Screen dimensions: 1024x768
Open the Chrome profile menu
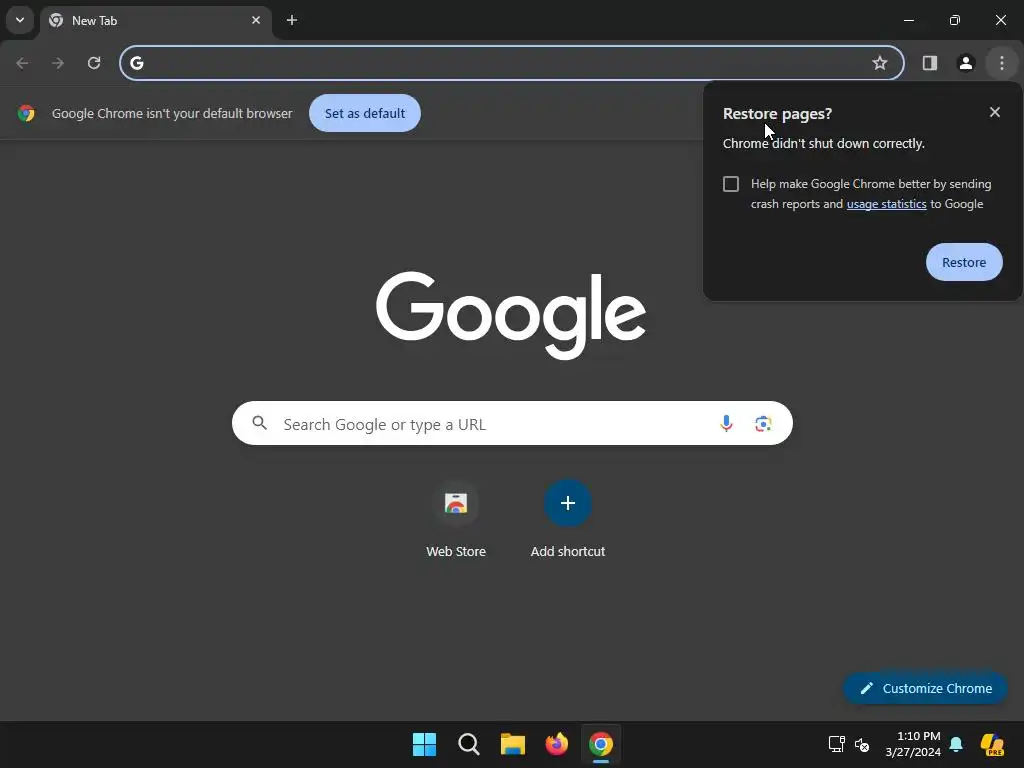966,63
